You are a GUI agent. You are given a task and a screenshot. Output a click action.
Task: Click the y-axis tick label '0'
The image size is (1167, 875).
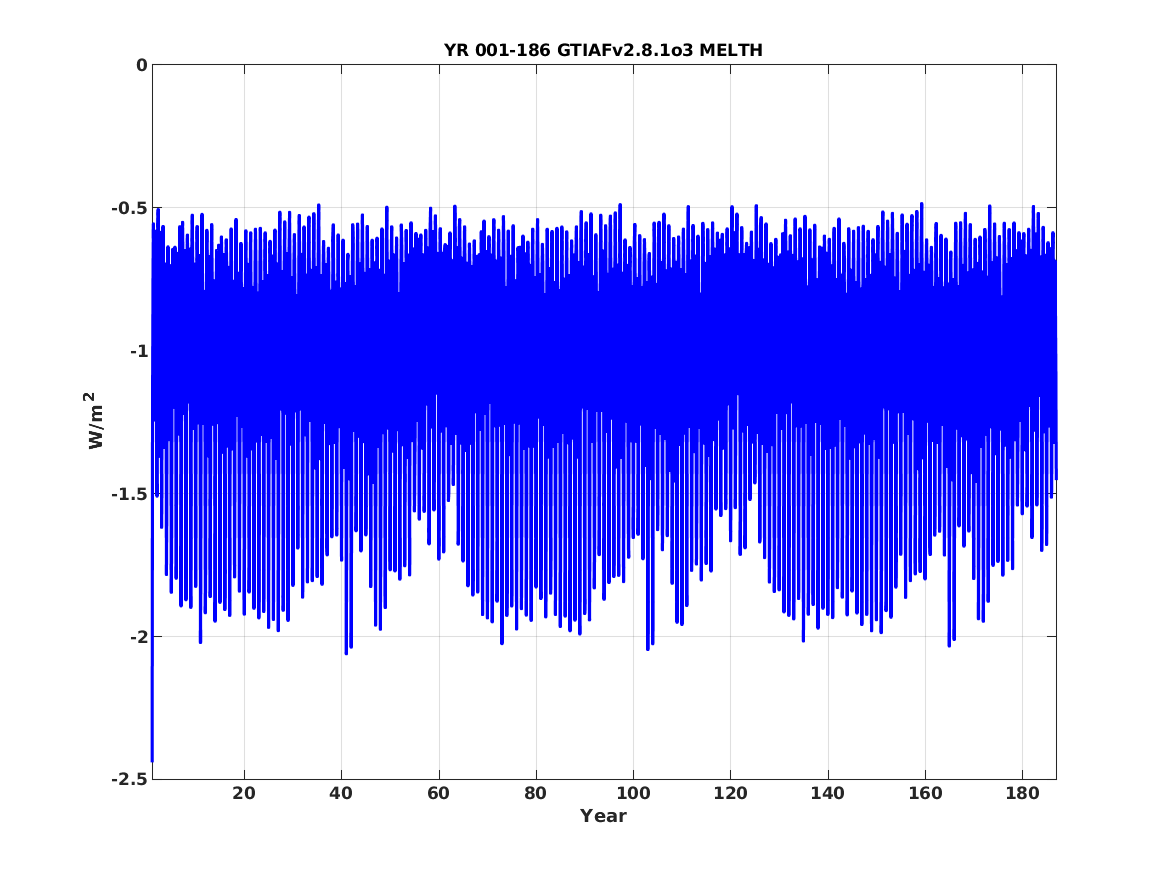click(x=141, y=65)
